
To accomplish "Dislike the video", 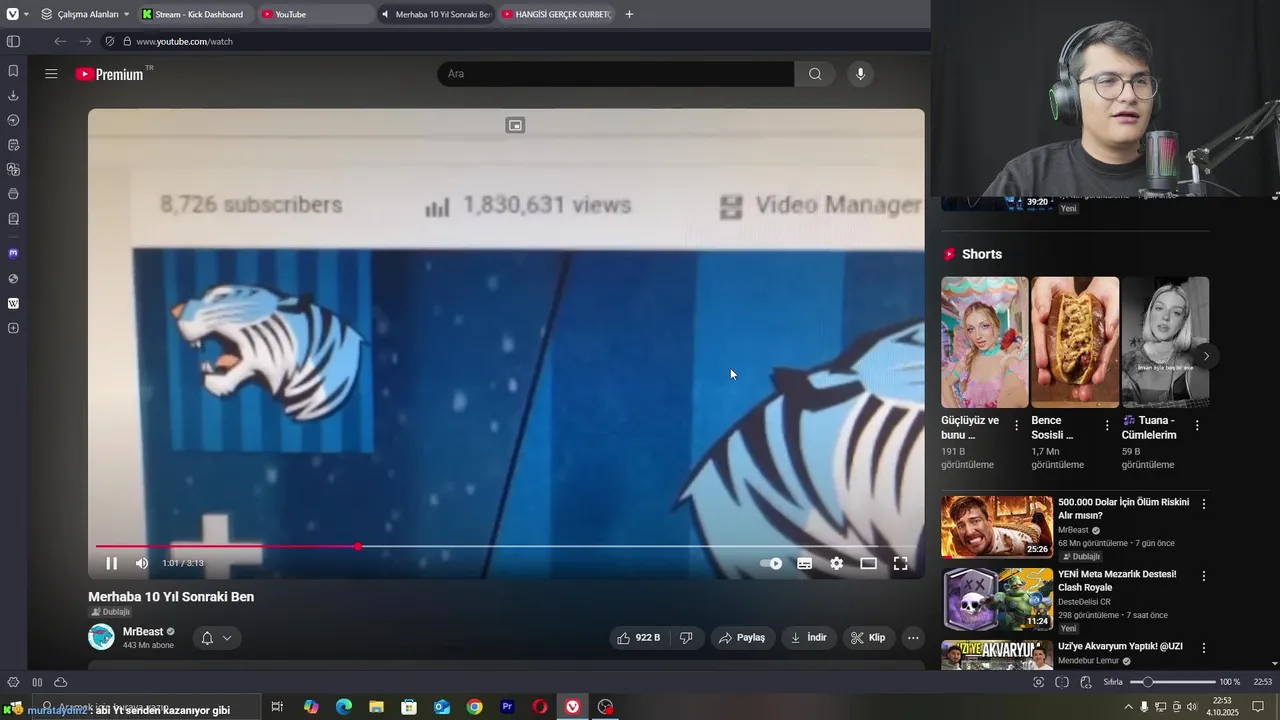I will pyautogui.click(x=686, y=637).
